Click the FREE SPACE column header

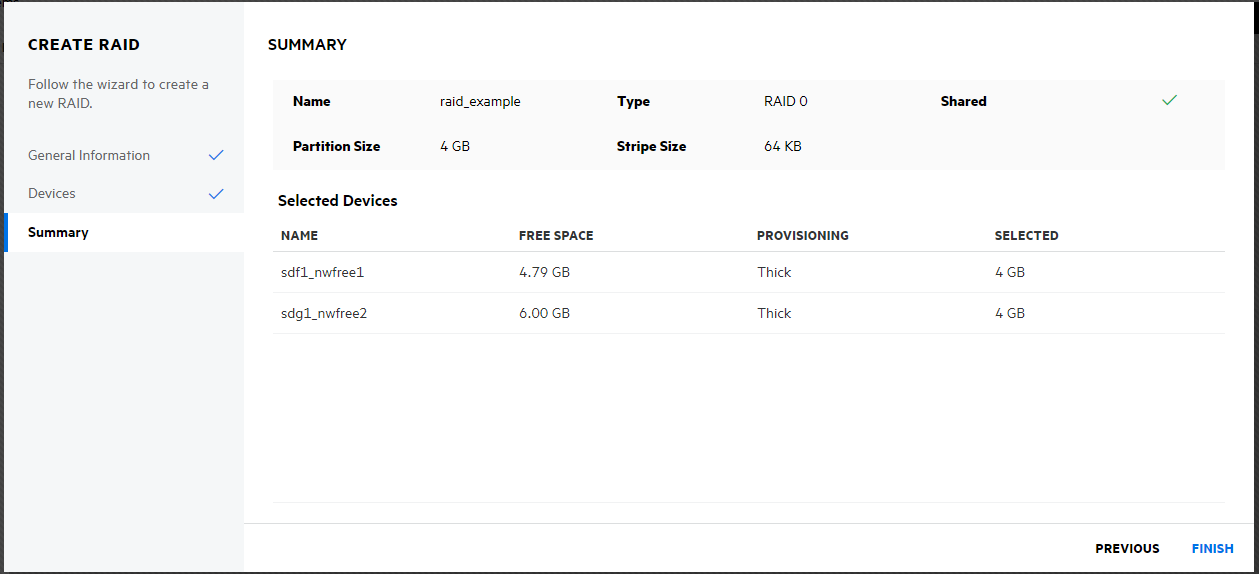click(556, 236)
